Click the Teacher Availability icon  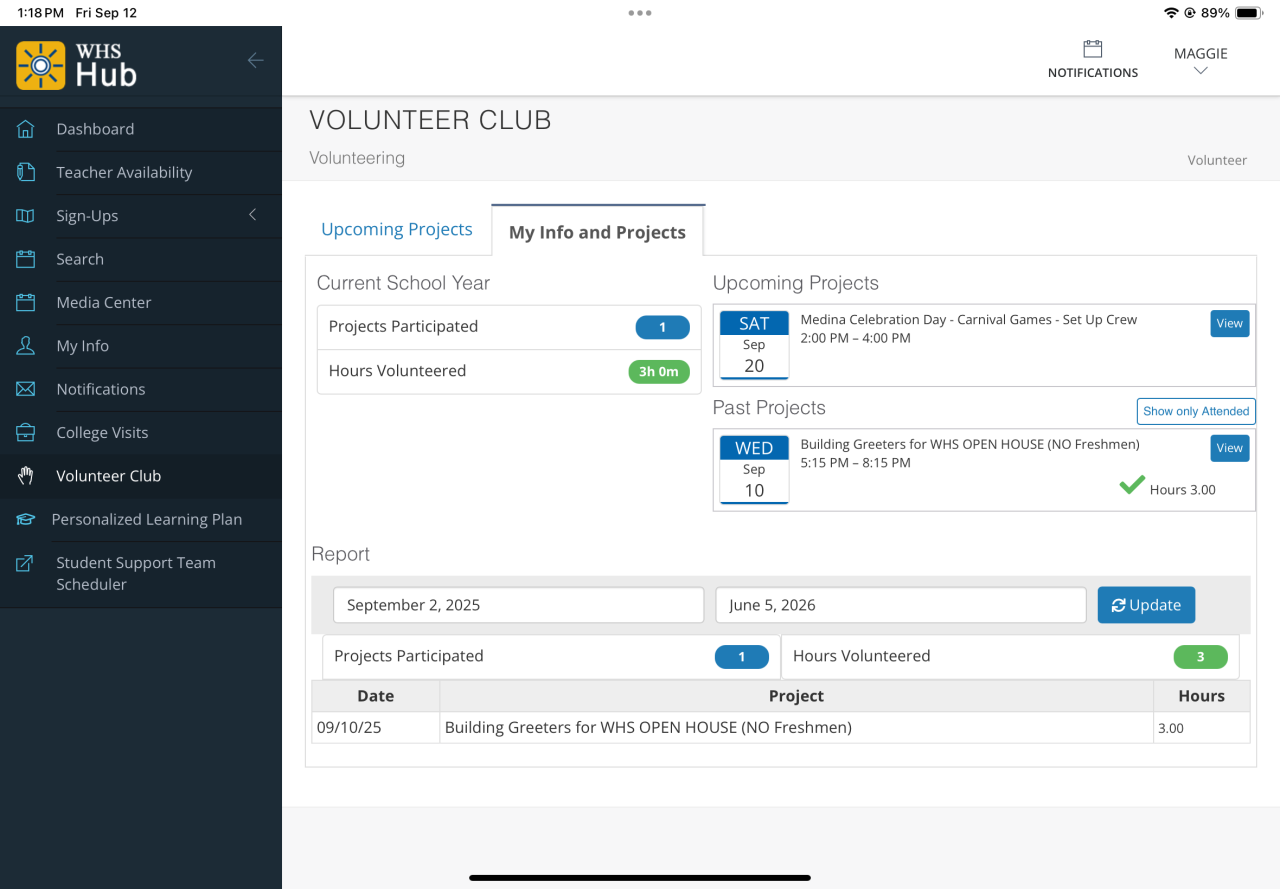pos(26,172)
